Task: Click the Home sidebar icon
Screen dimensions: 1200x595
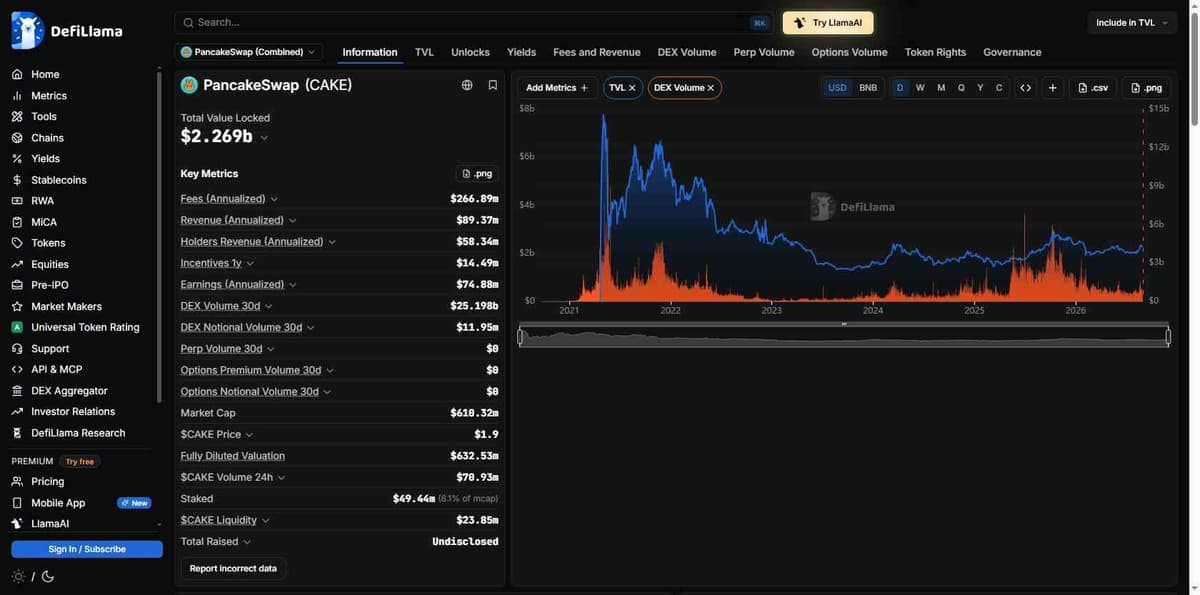Action: point(17,75)
